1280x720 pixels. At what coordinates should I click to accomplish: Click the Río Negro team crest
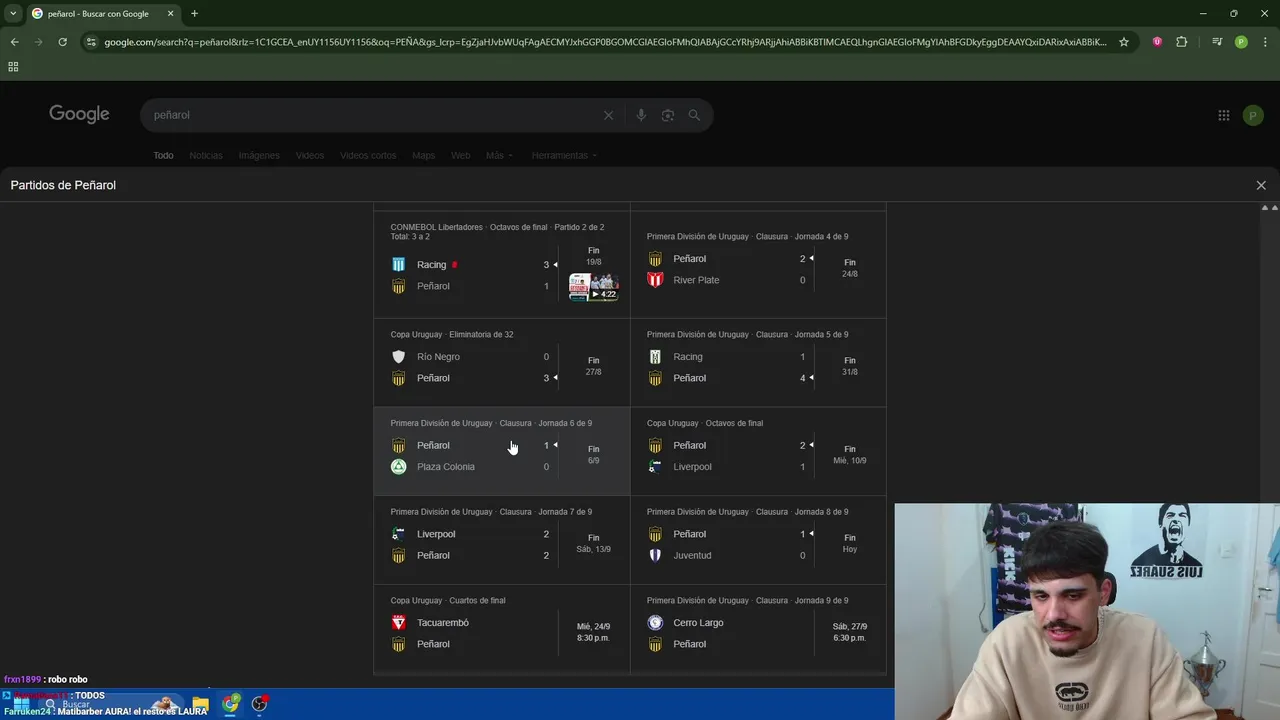[x=399, y=357]
